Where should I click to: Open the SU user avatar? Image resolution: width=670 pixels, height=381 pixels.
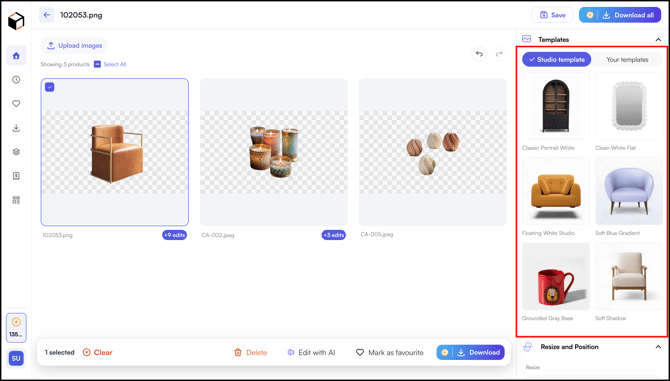click(x=16, y=358)
